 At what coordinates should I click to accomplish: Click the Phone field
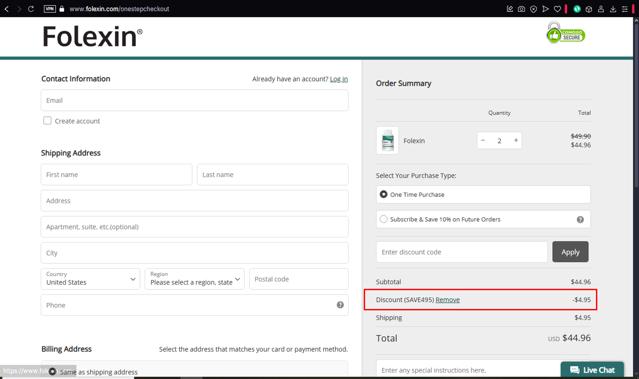[194, 305]
